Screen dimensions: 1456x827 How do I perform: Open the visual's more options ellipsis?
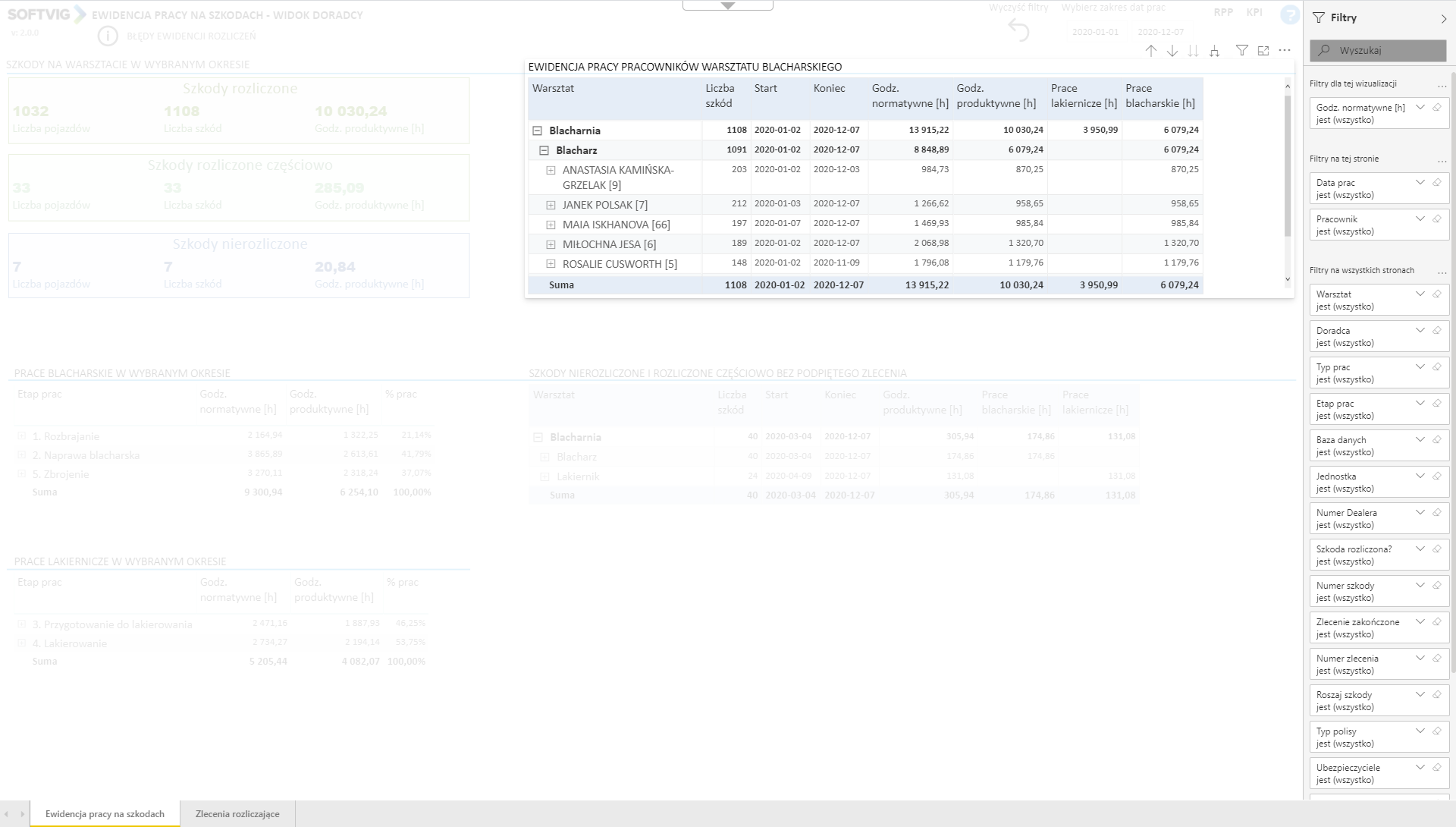(x=1285, y=51)
